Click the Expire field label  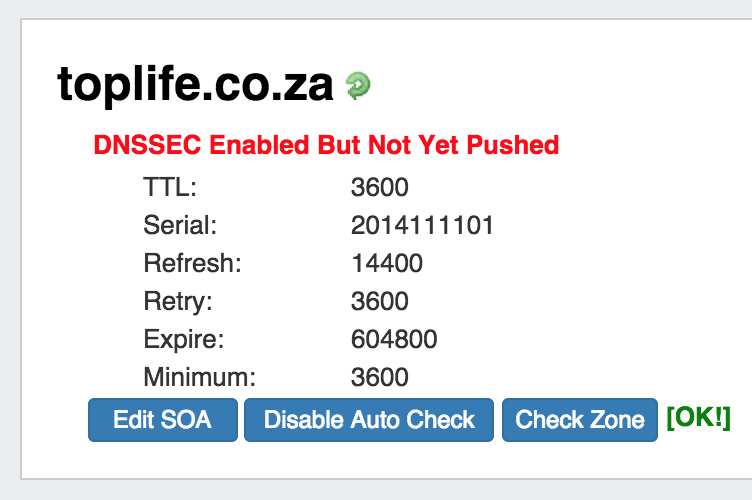click(x=184, y=340)
